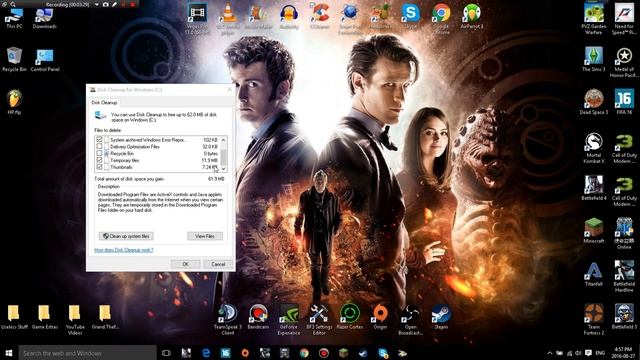Select Razer Cortex desktop shortcut
This screenshot has width=640, height=360.
tap(350, 317)
